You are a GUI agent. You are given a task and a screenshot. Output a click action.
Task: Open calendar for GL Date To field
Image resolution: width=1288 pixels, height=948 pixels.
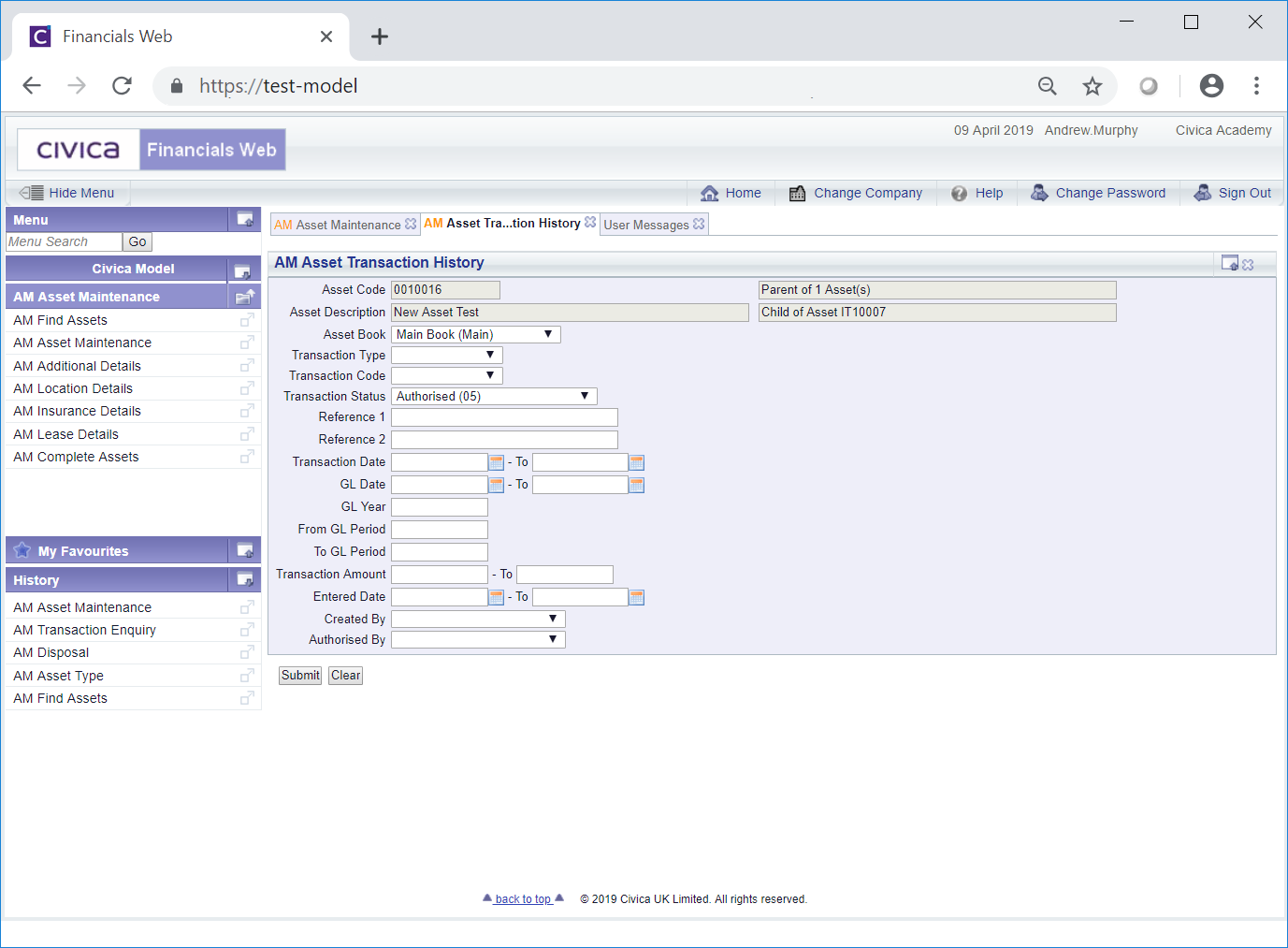click(x=637, y=485)
